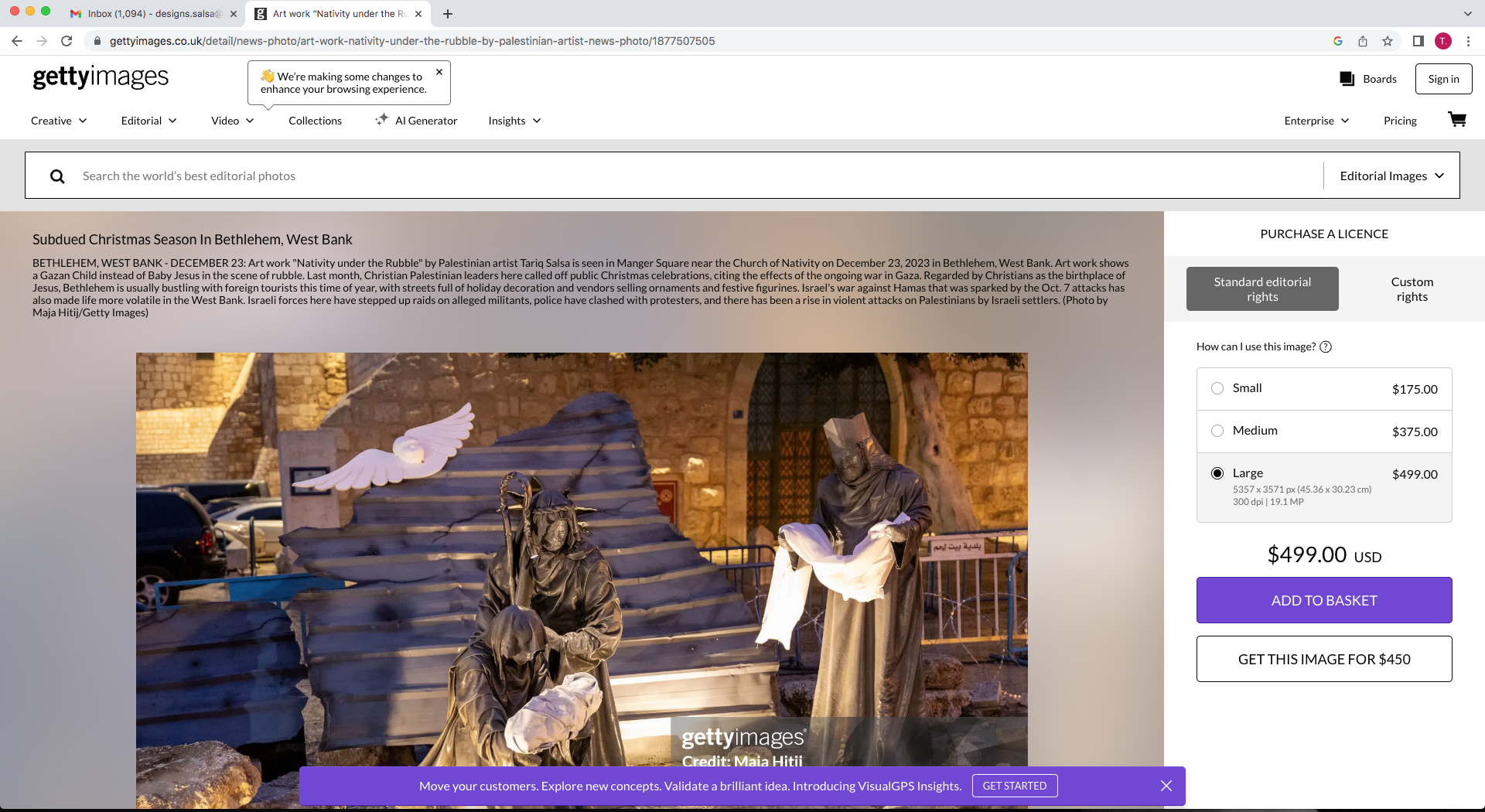Dismiss the purple VisualGPS banner

pyautogui.click(x=1166, y=786)
